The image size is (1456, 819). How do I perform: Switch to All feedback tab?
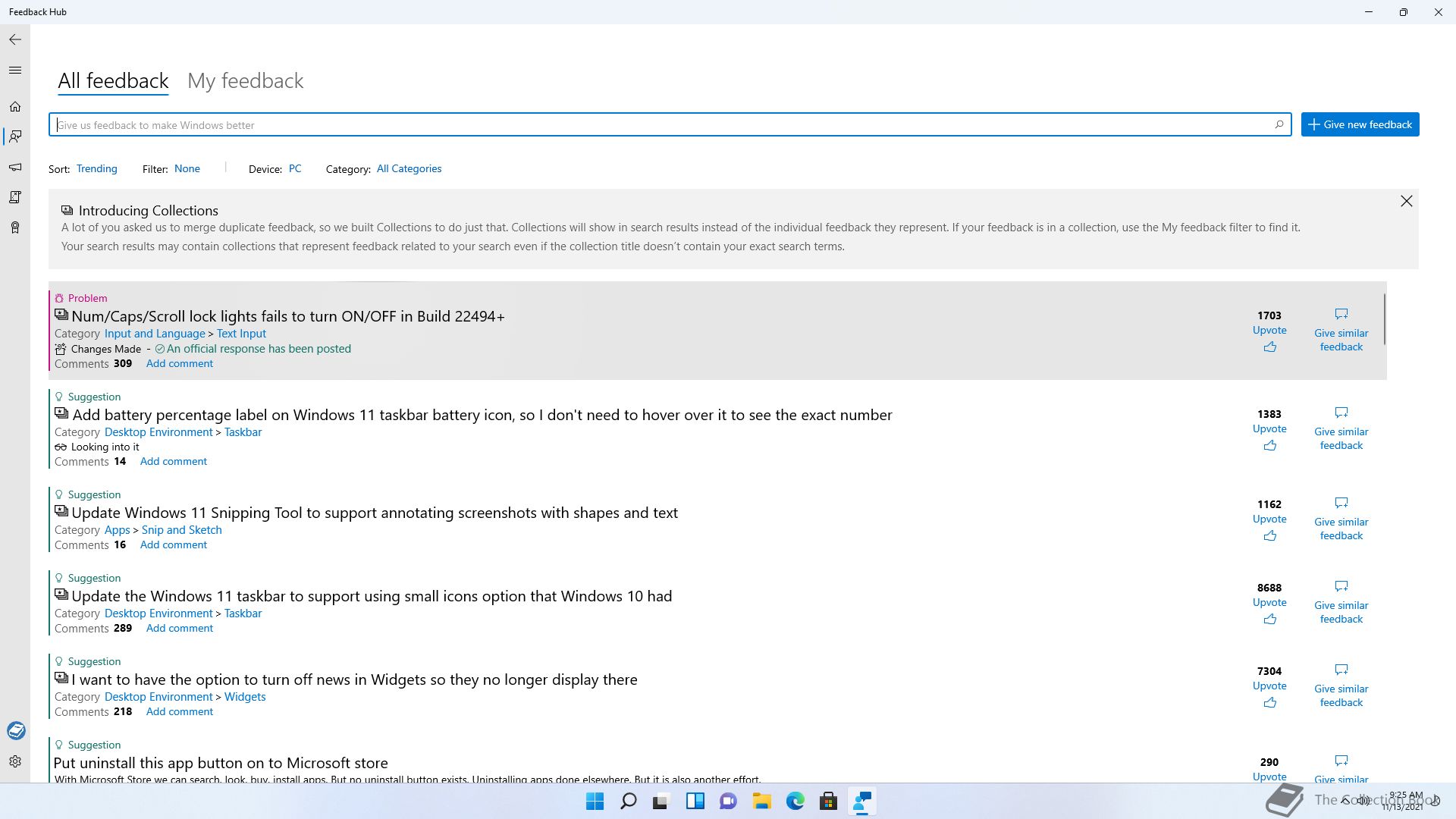point(113,80)
